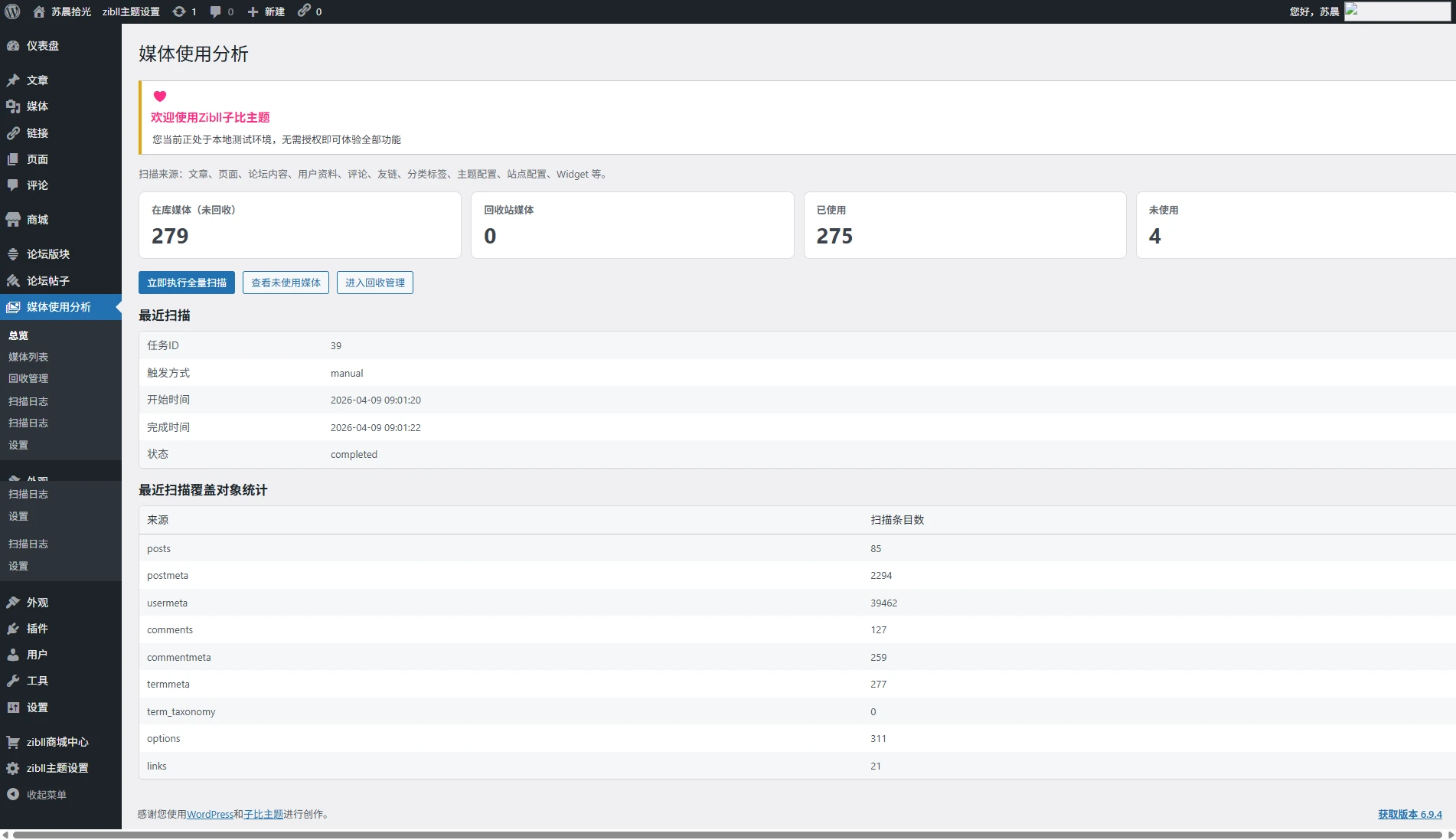Open 仪表盘 dashboard icon in sidebar
This screenshot has width=1456, height=840.
pyautogui.click(x=13, y=46)
